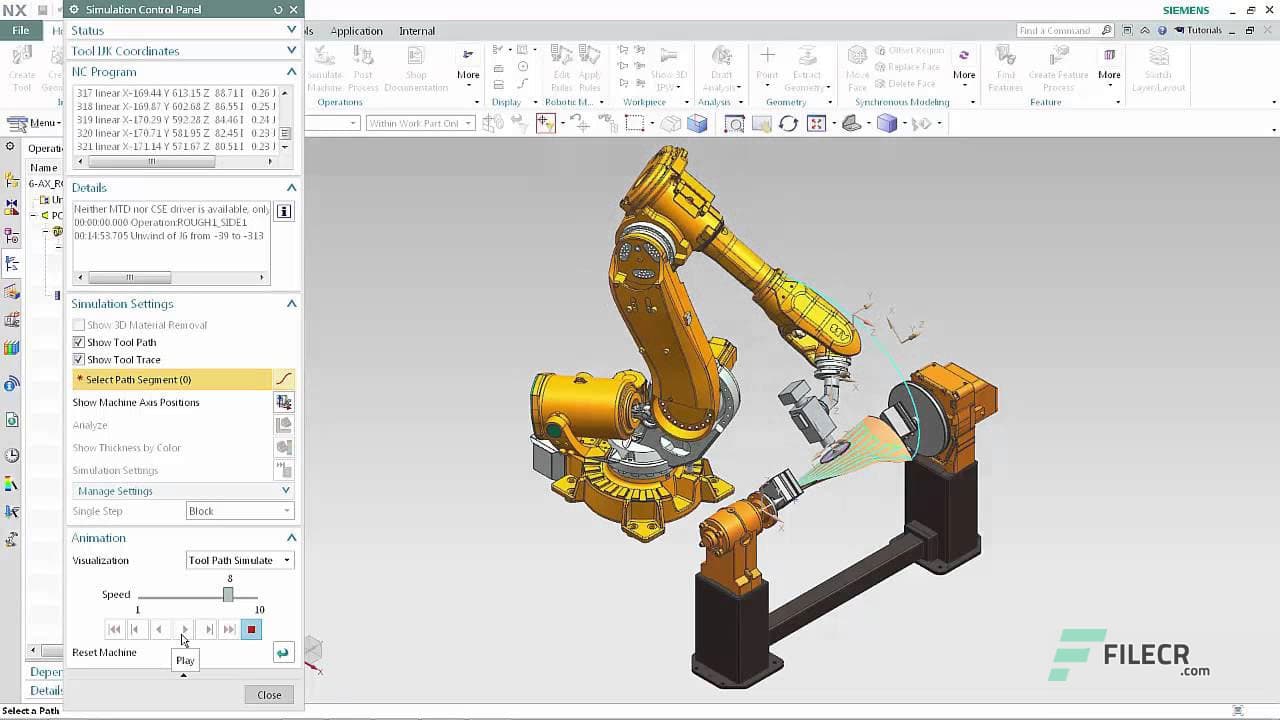Screen dimensions: 1280x720
Task: Switch to the Application ribbon tab
Action: coord(356,31)
